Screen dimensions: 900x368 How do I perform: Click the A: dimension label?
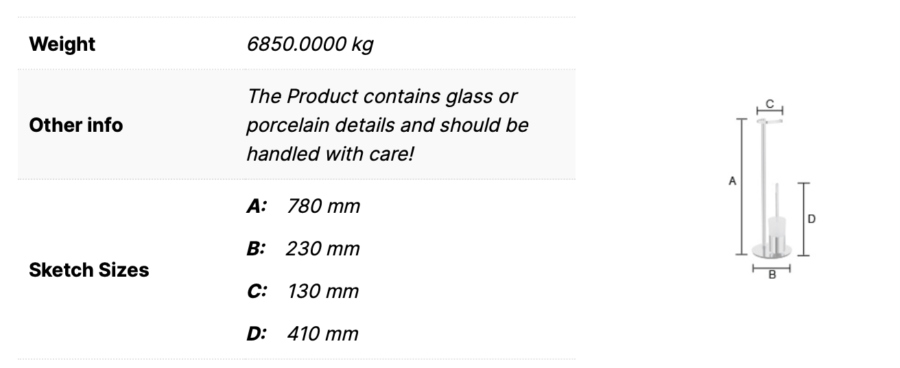[257, 206]
